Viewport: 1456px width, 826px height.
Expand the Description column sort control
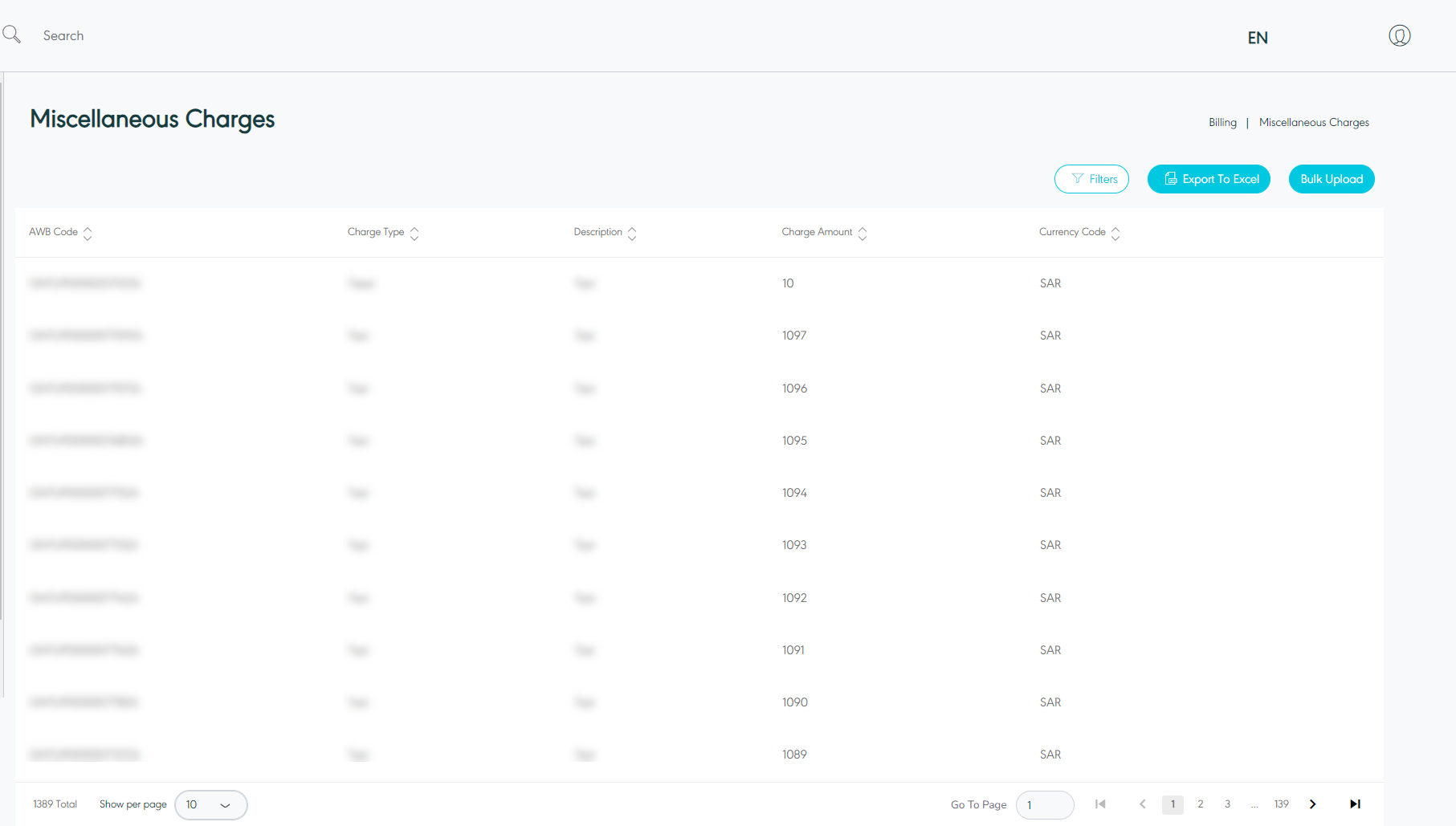point(632,233)
